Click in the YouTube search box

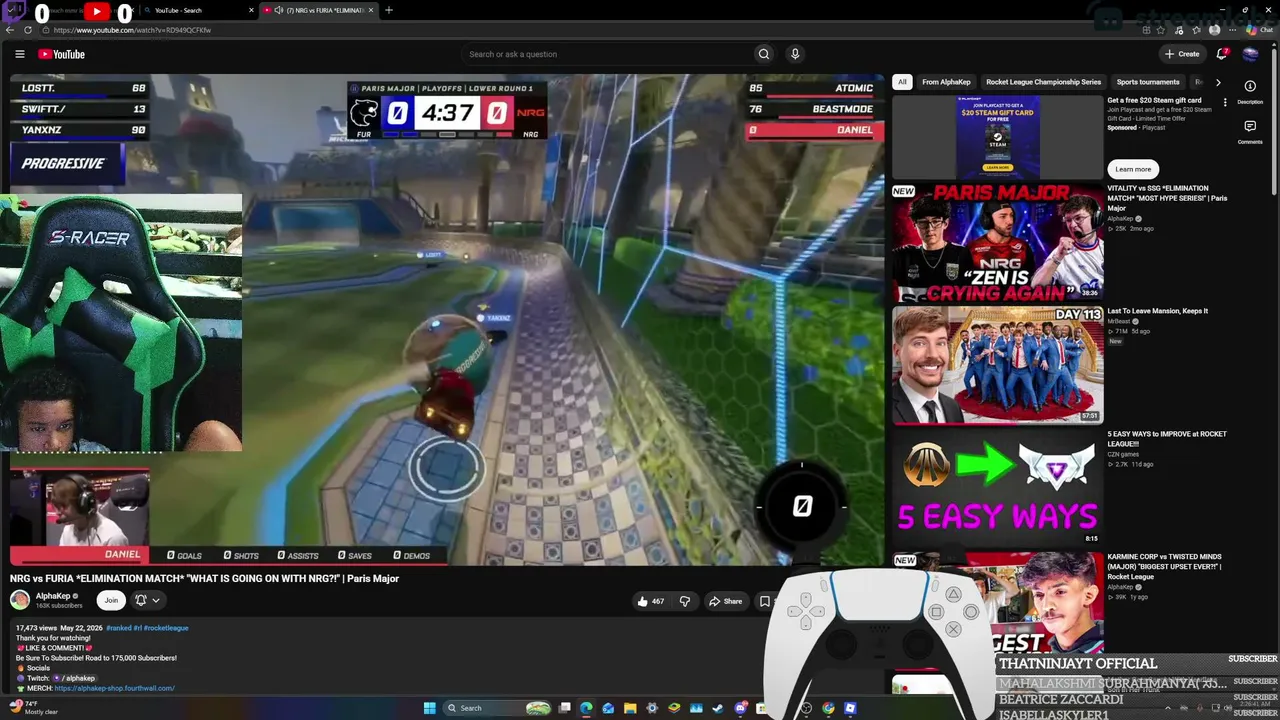[x=610, y=54]
